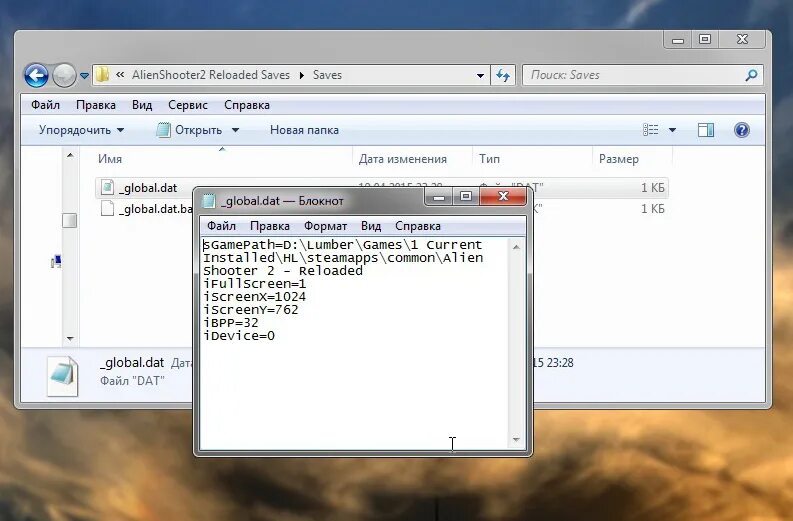This screenshot has width=793, height=521.
Task: Maximize the Explorer window
Action: point(705,39)
